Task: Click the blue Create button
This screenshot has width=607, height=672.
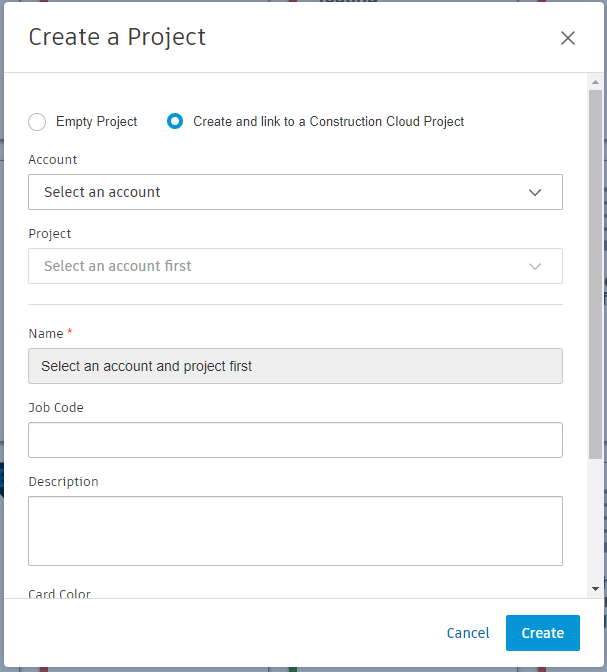Action: 542,633
